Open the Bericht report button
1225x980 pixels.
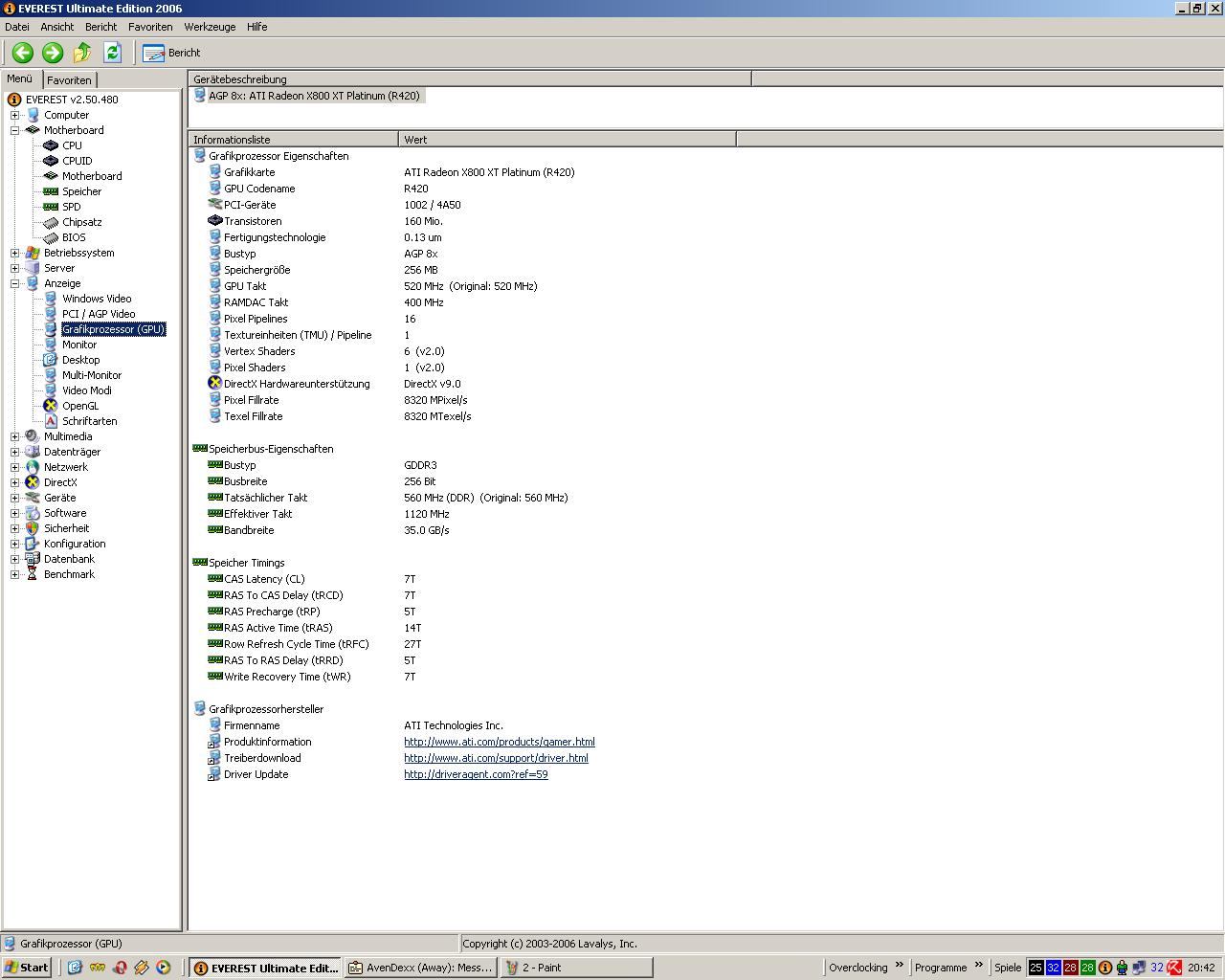tap(172, 53)
